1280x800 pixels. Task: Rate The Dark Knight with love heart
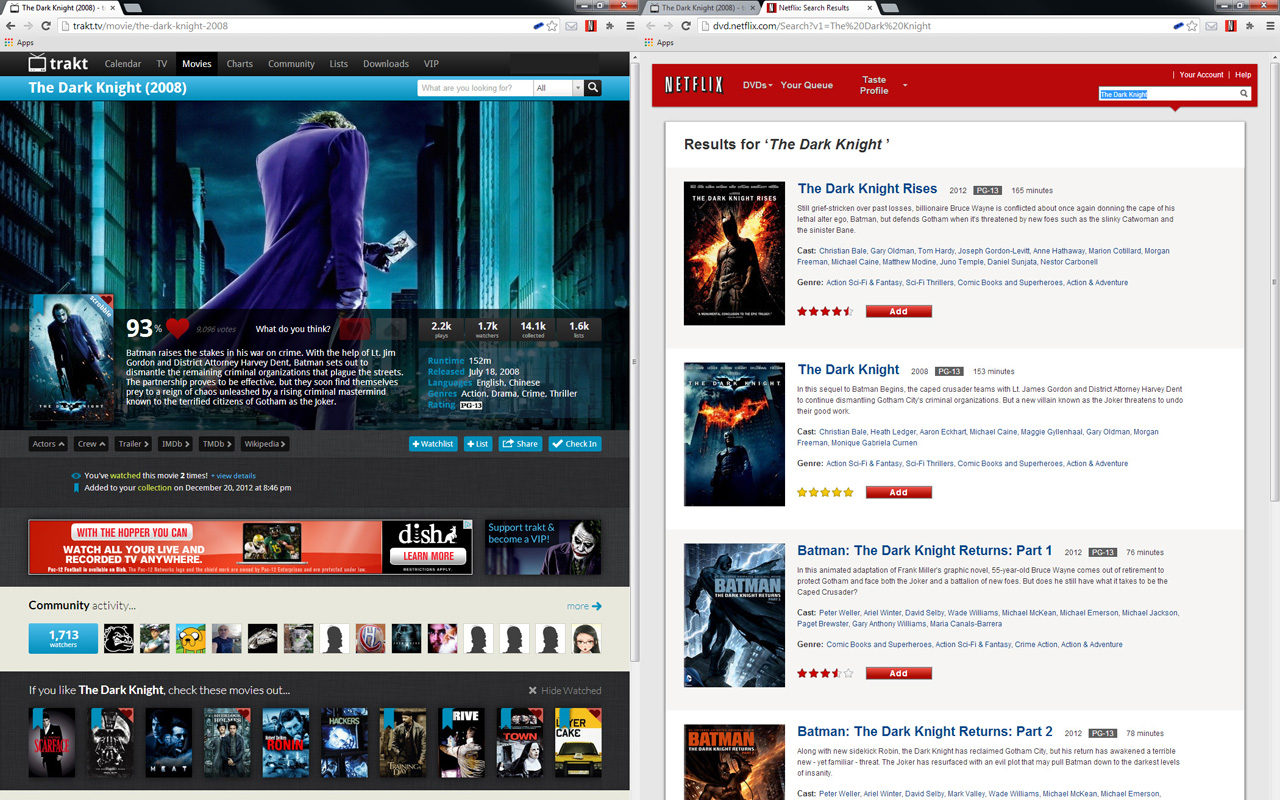(354, 328)
